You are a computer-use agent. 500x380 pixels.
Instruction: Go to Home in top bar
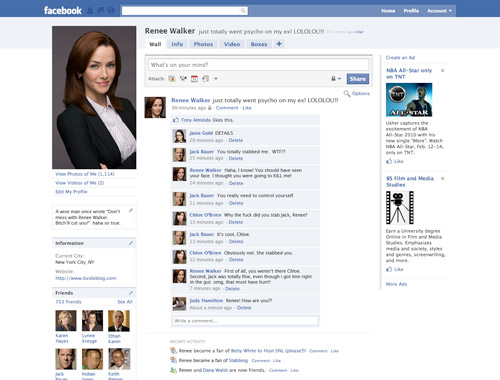388,11
